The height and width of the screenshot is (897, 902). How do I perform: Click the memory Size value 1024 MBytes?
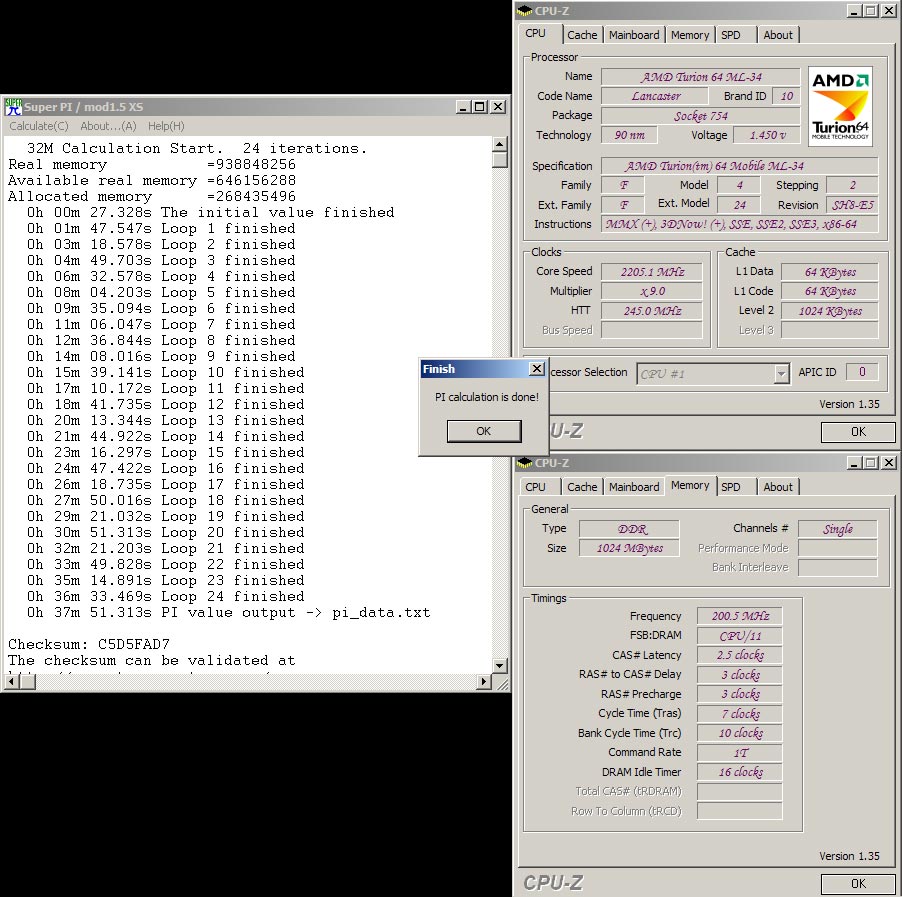point(629,548)
